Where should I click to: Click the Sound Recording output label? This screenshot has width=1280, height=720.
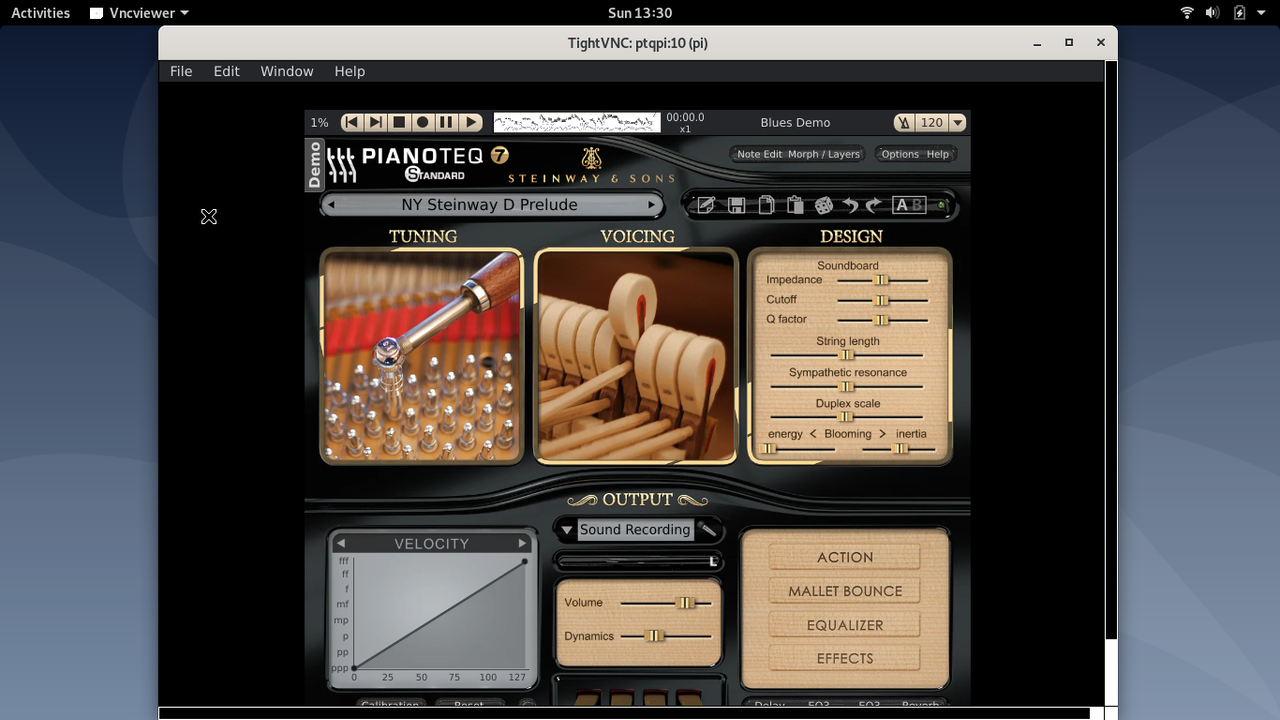point(635,530)
